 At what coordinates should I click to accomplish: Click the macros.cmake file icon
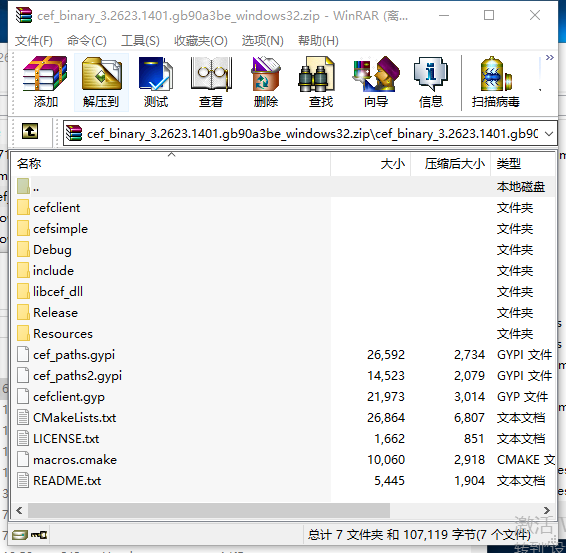click(x=23, y=459)
